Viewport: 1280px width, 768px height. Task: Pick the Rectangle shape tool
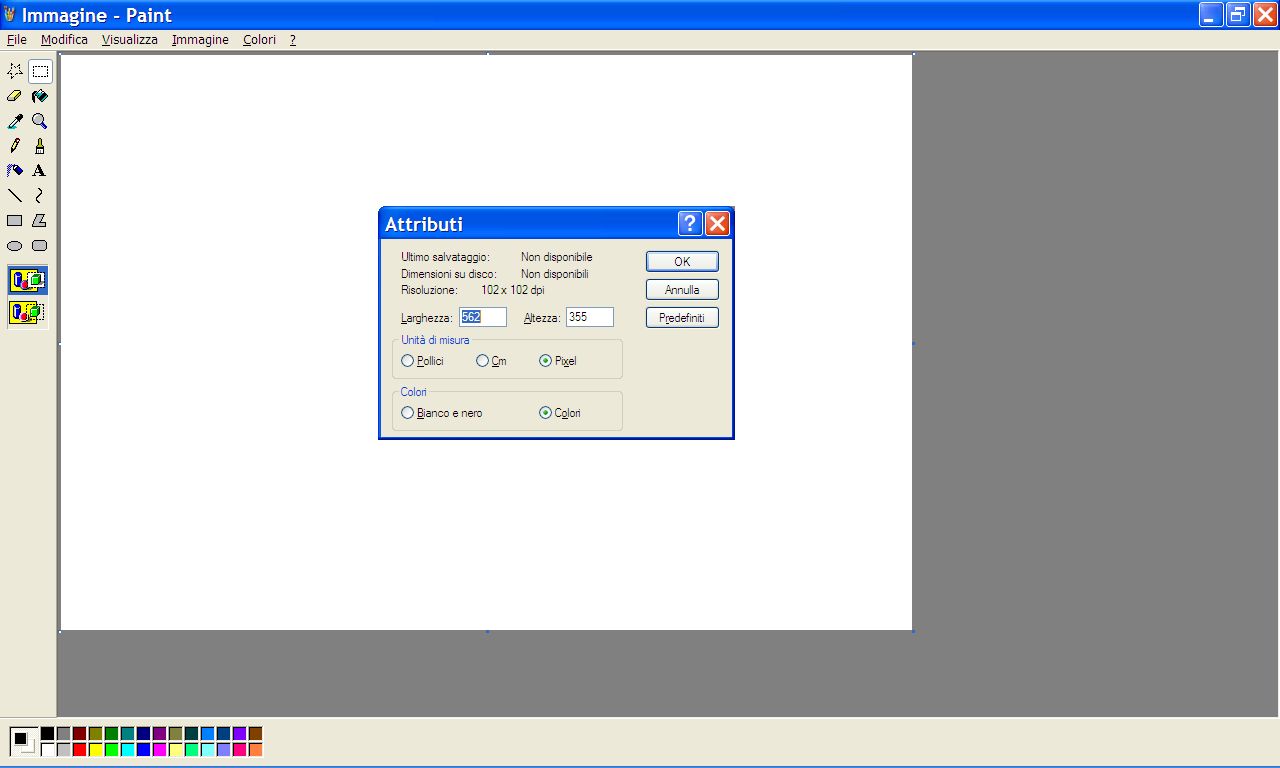pyautogui.click(x=15, y=221)
